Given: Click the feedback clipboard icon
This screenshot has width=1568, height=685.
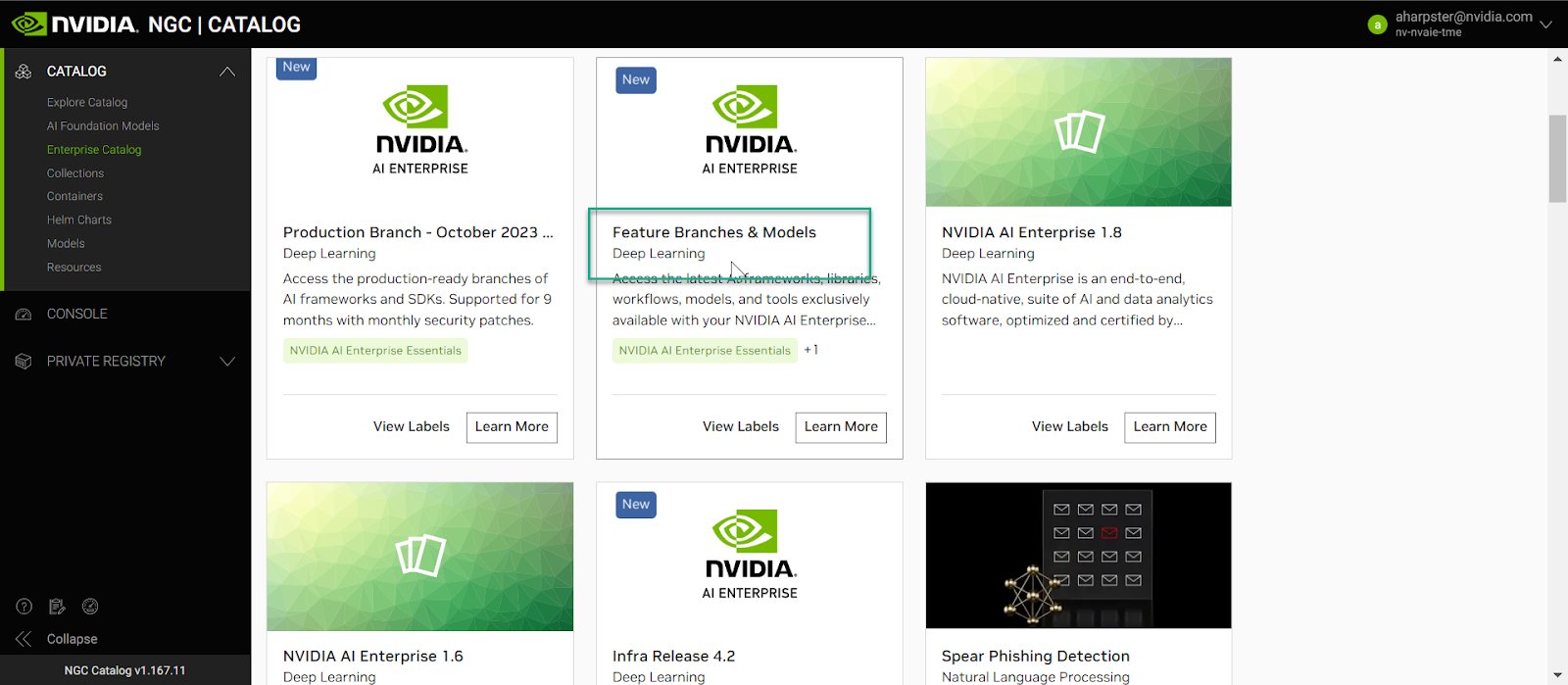Looking at the screenshot, I should pyautogui.click(x=57, y=607).
